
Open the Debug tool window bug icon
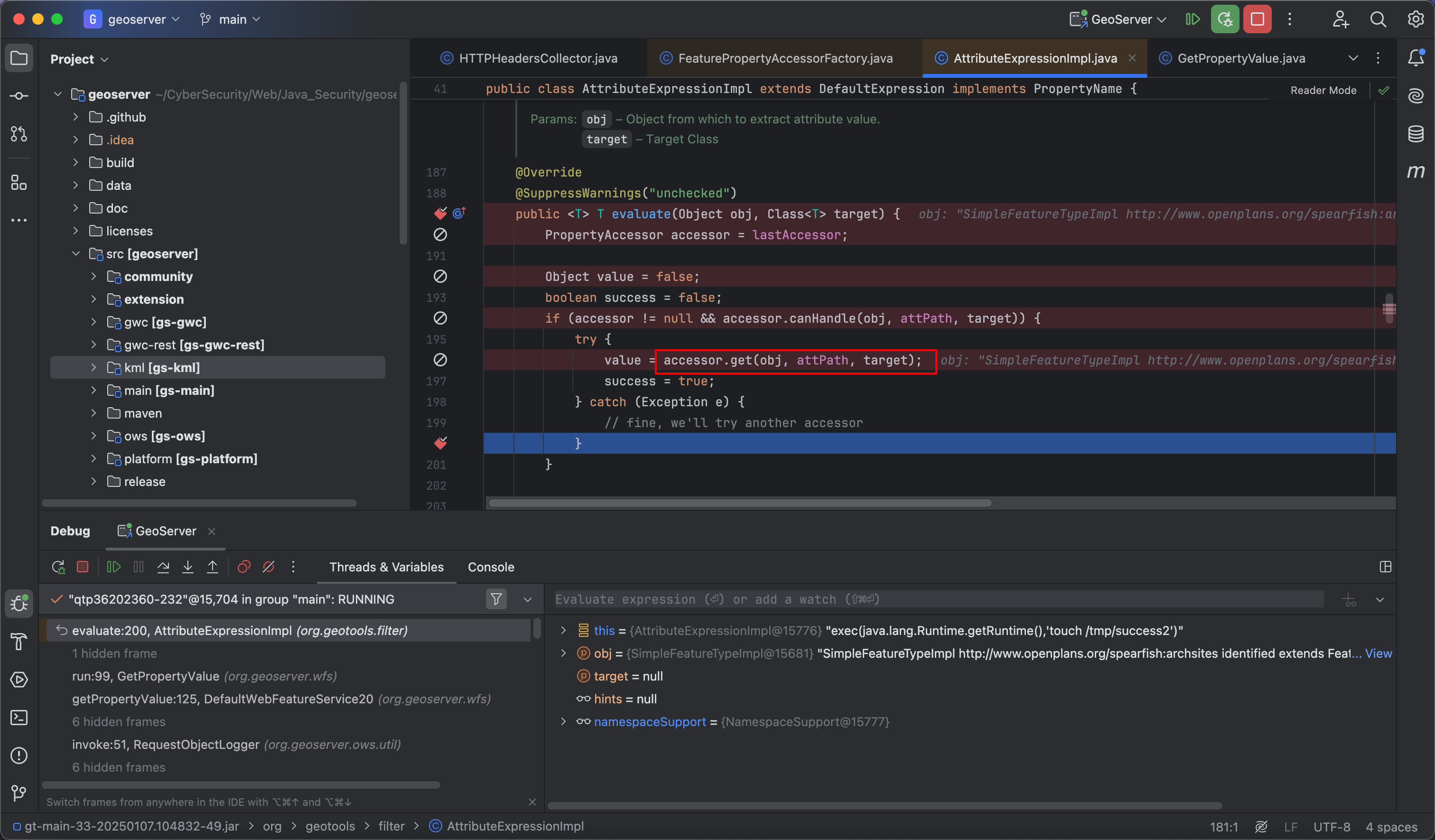pos(19,603)
